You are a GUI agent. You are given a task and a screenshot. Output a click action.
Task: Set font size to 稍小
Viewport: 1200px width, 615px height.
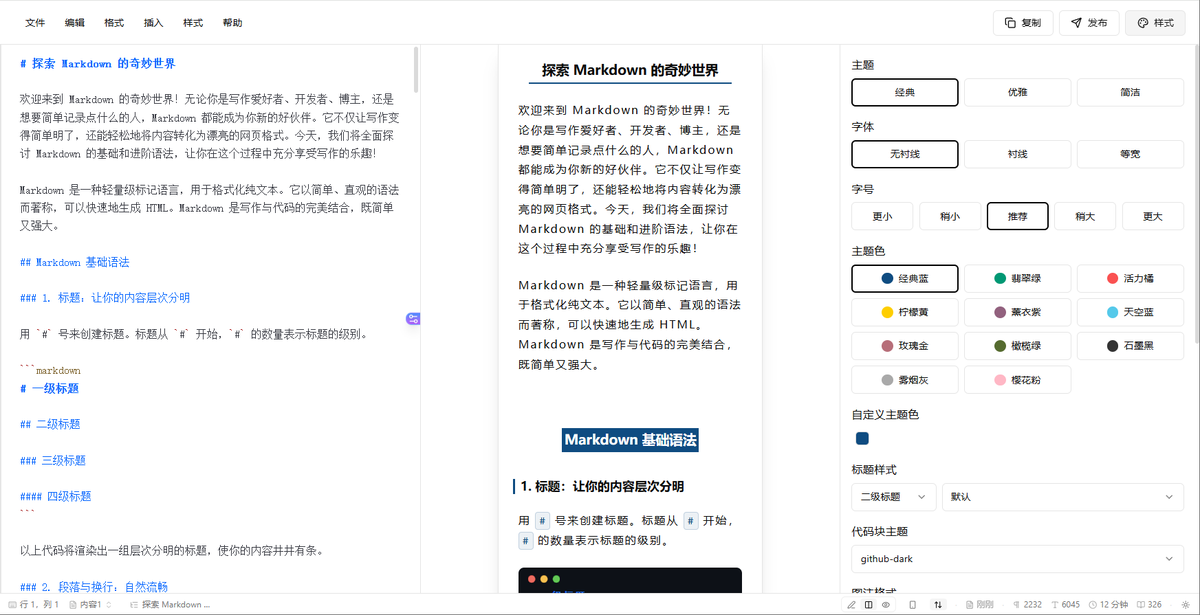click(x=950, y=216)
